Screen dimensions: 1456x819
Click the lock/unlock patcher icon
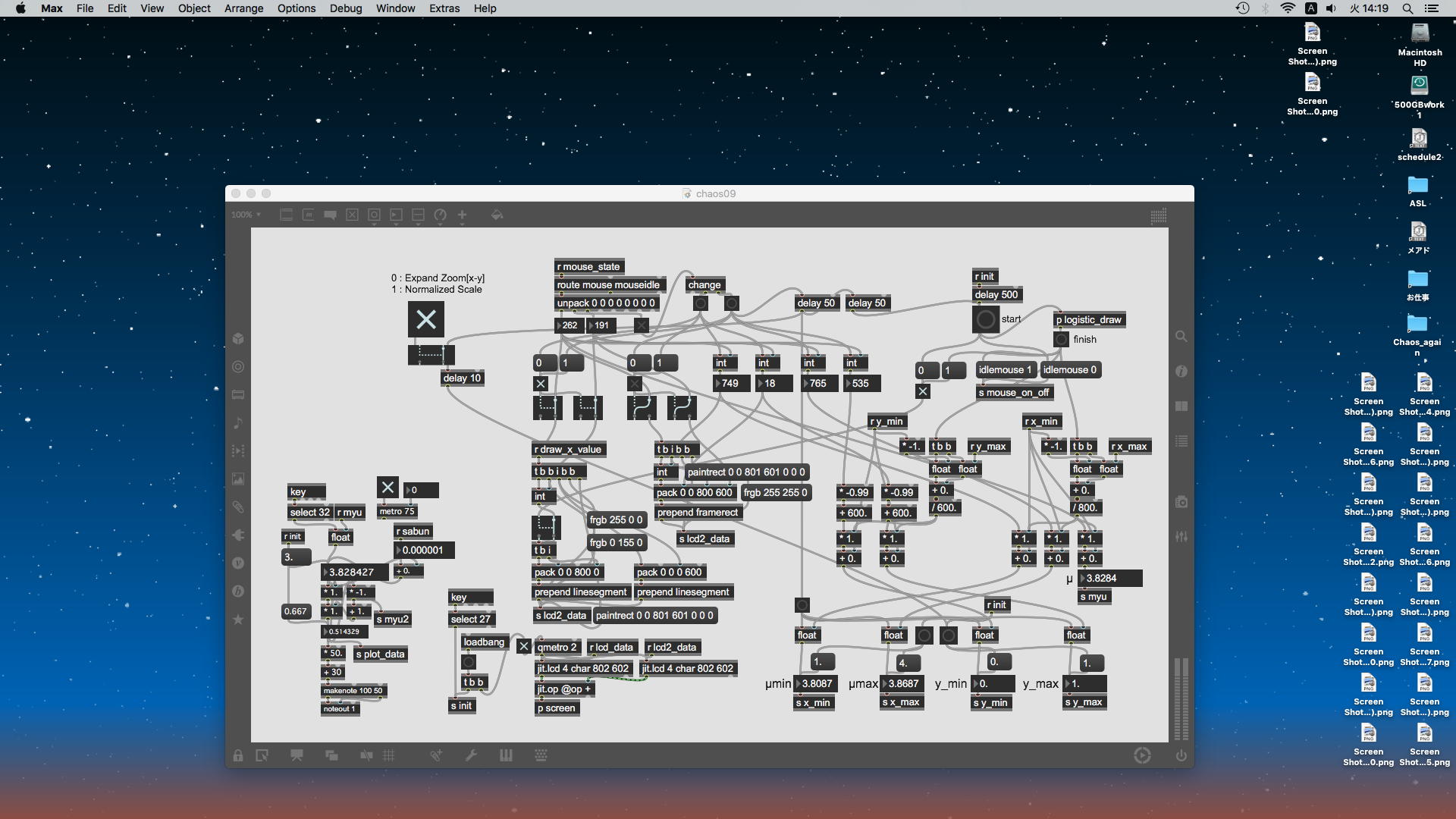click(238, 755)
